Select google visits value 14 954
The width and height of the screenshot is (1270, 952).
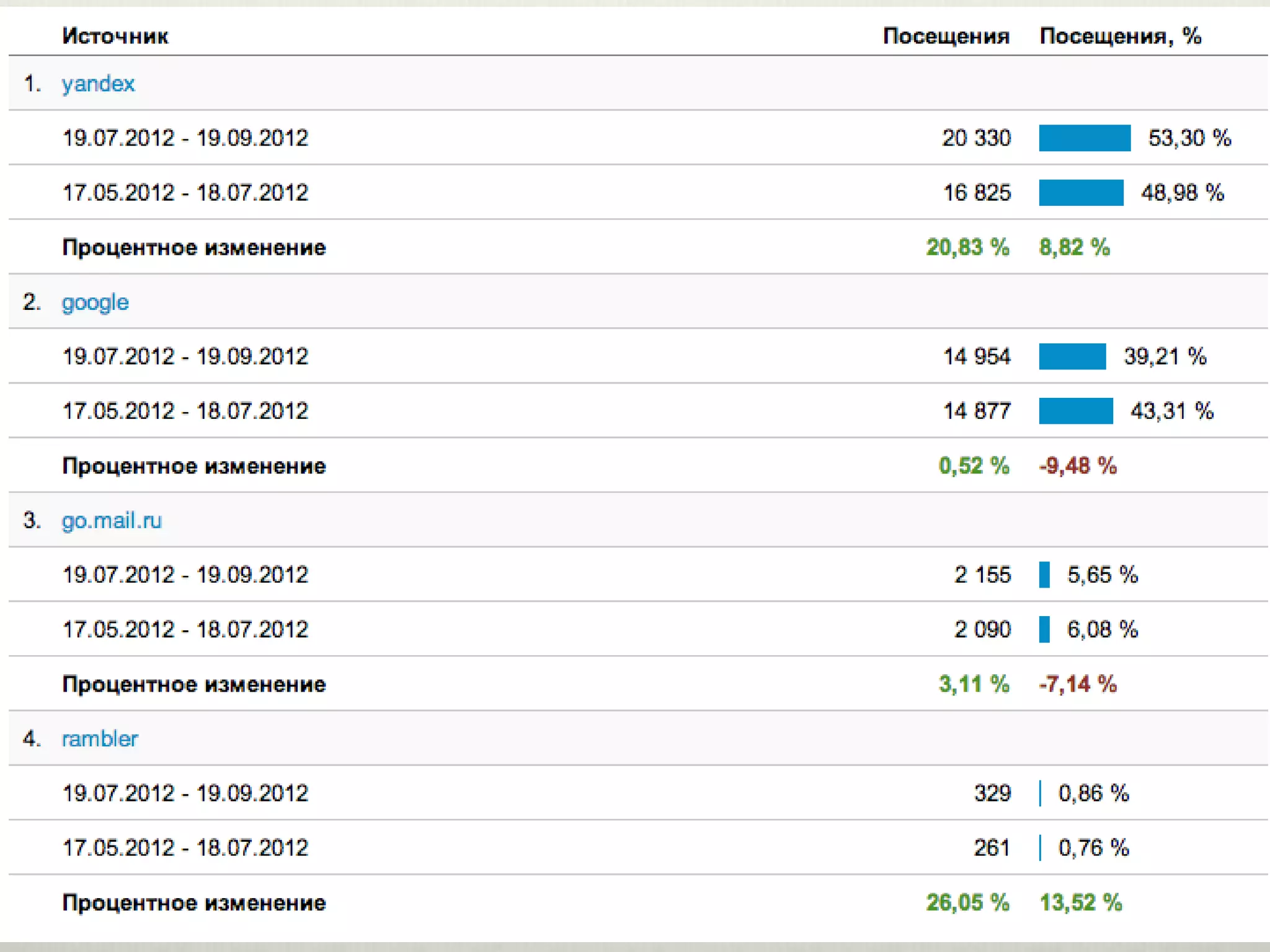[x=977, y=356]
